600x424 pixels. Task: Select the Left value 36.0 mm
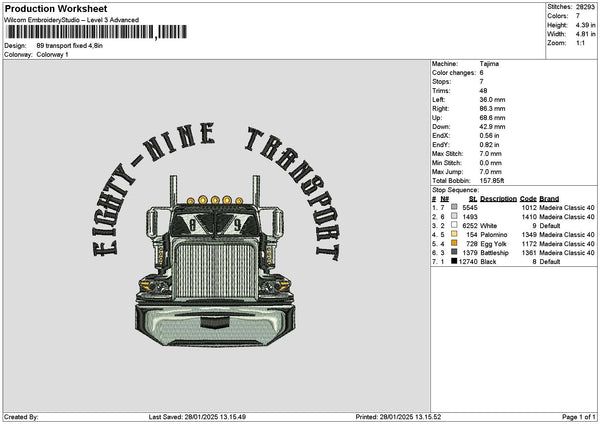pyautogui.click(x=492, y=100)
